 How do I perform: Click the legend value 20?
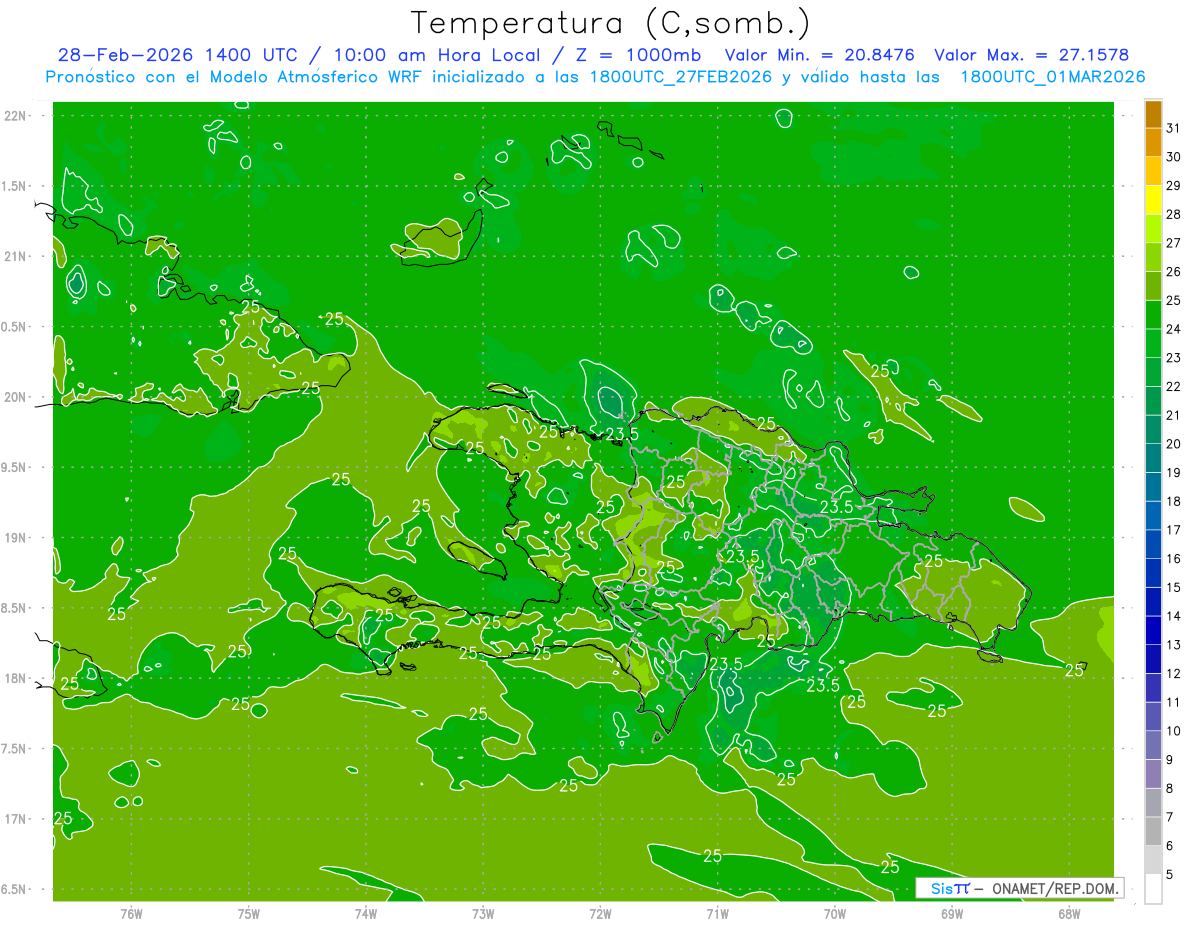pos(1174,444)
